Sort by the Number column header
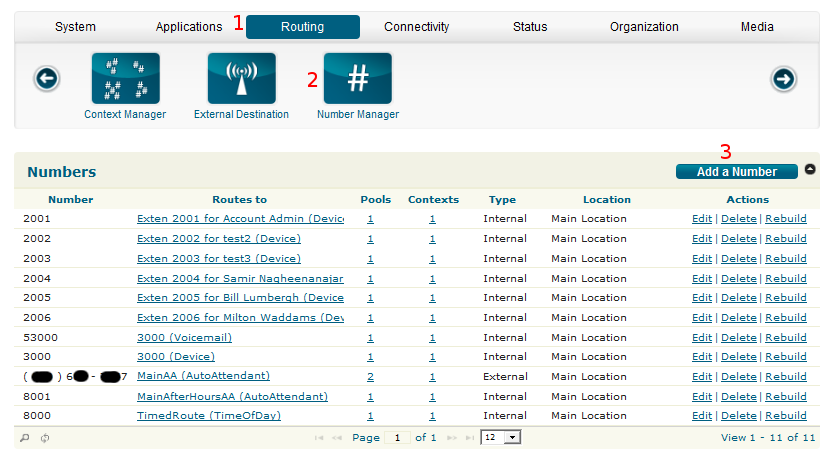The width and height of the screenshot is (834, 462). click(x=70, y=200)
